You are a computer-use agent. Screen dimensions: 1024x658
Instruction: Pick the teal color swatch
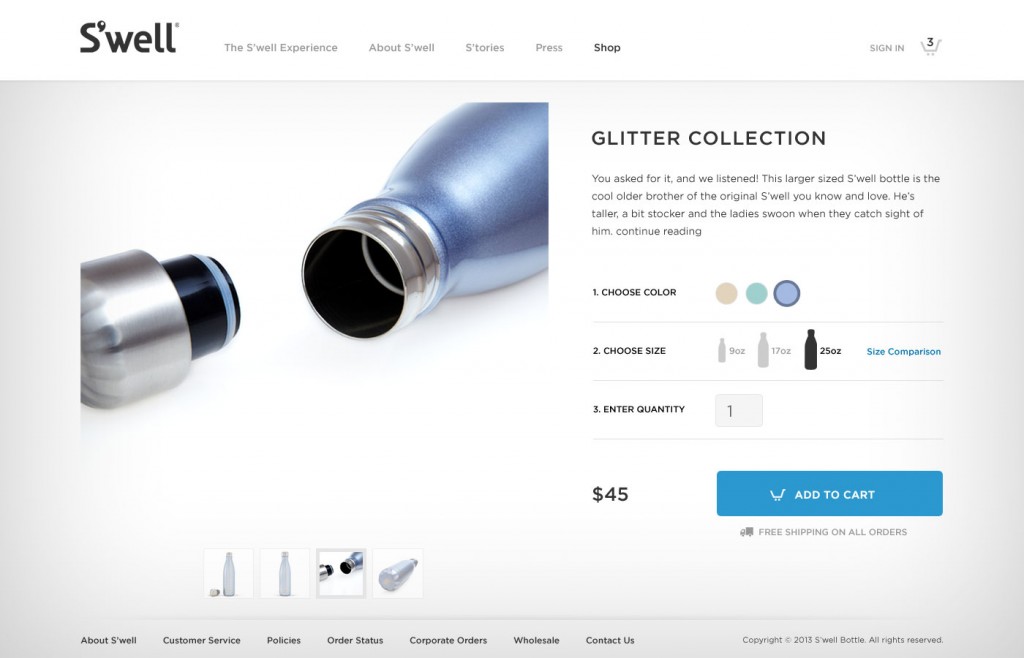(x=756, y=293)
